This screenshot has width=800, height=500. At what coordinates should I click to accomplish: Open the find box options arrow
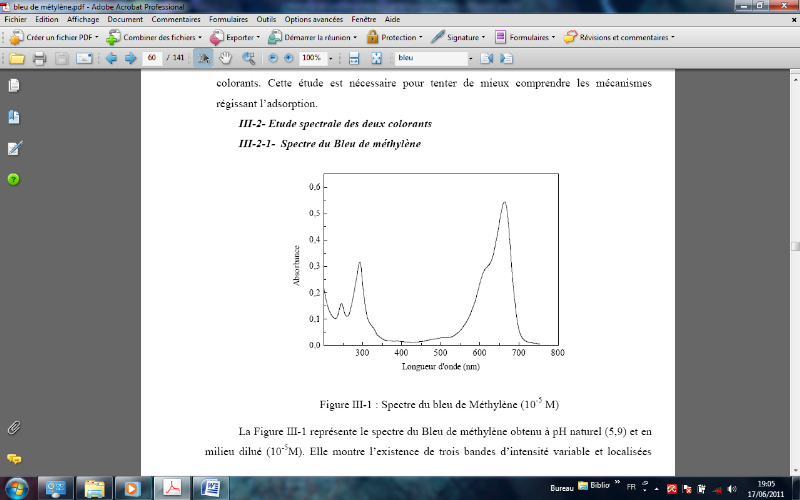pyautogui.click(x=470, y=59)
